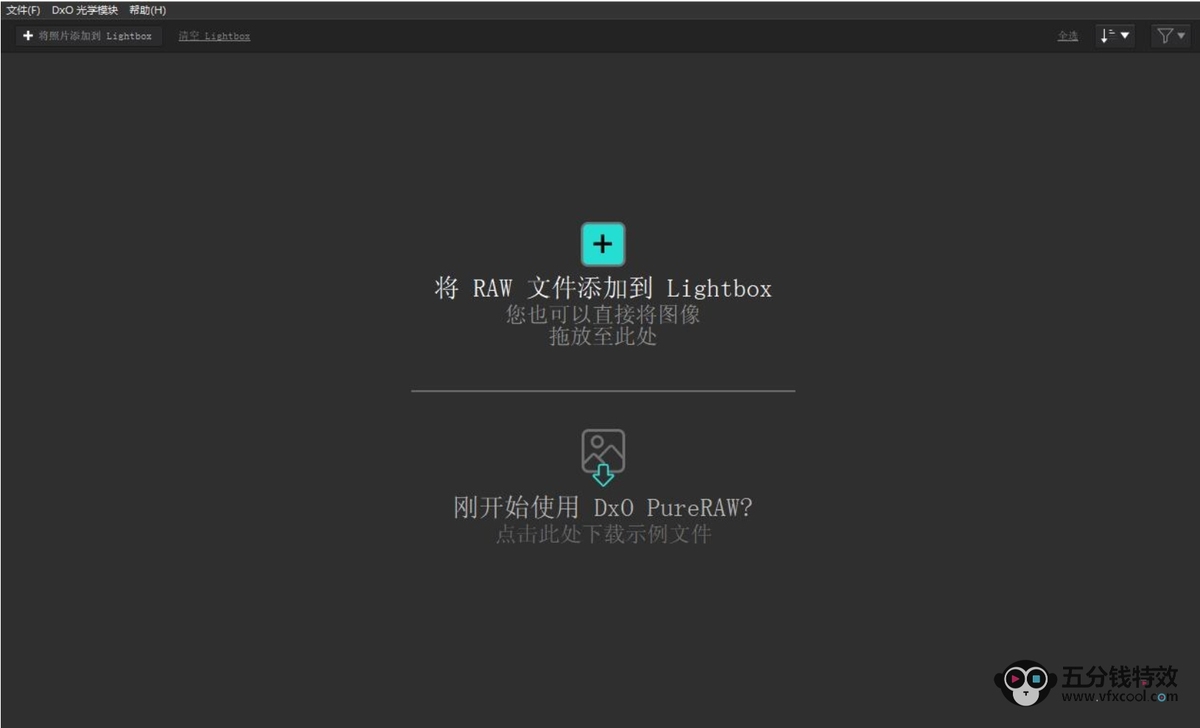Open the 文件(F) menu

coord(23,10)
